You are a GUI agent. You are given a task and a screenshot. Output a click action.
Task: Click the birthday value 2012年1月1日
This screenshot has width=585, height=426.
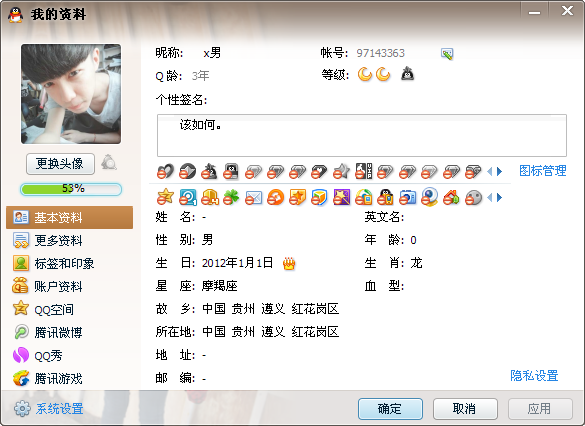(x=237, y=263)
